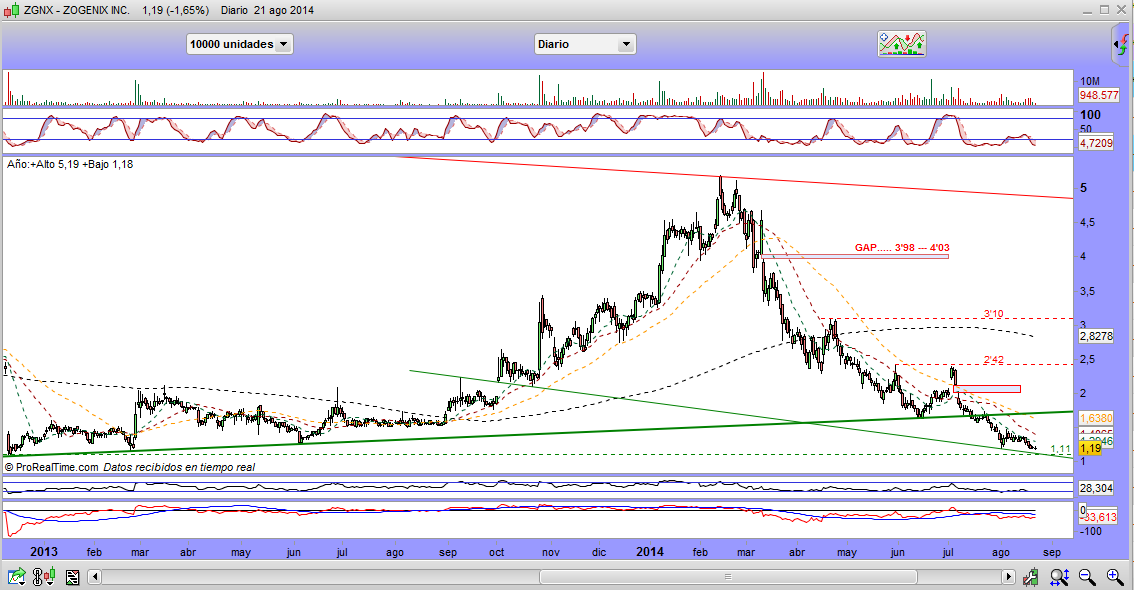1134x590 pixels.
Task: Click the ProRealTime.com copyright text
Action: [x=51, y=467]
